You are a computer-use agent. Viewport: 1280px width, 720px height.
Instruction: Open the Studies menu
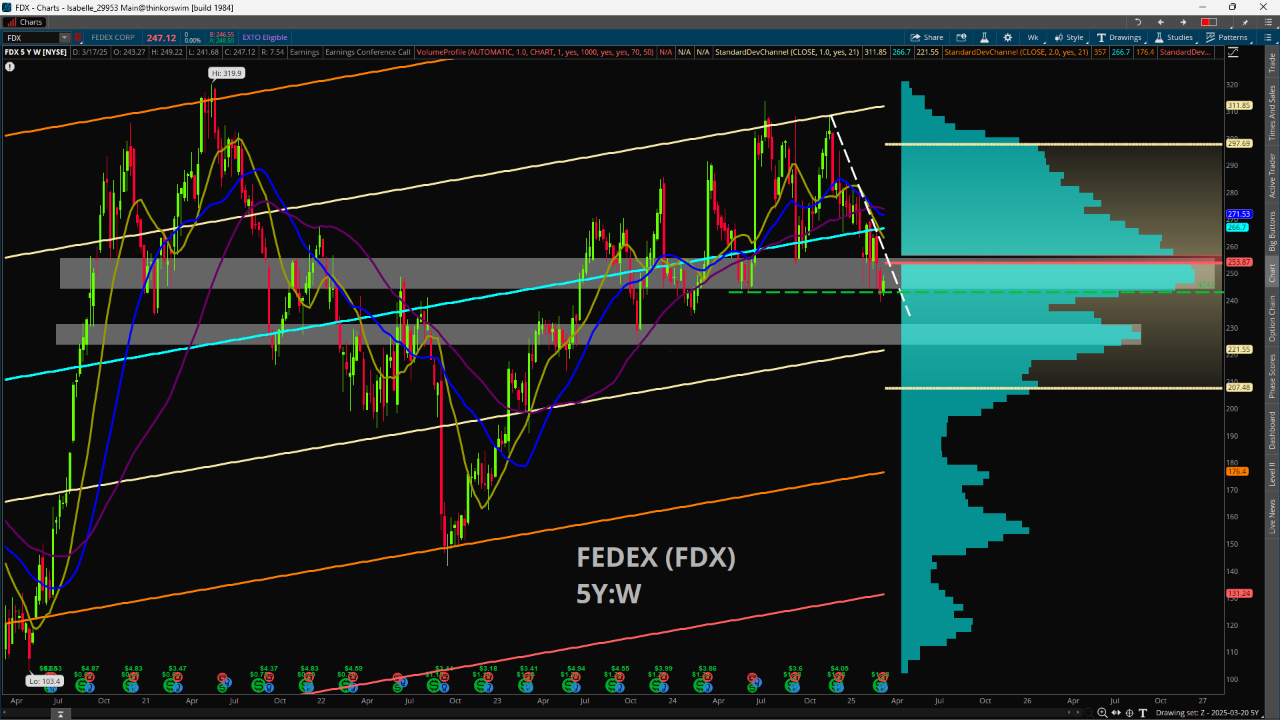tap(1174, 37)
